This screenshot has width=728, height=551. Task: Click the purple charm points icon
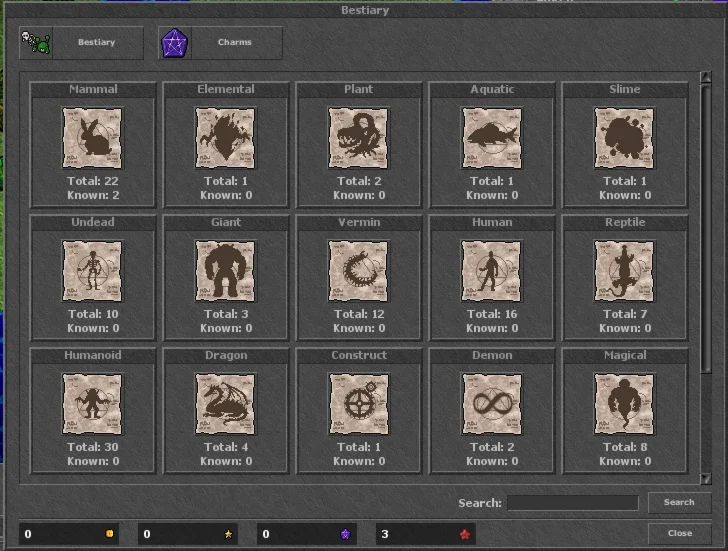(345, 534)
